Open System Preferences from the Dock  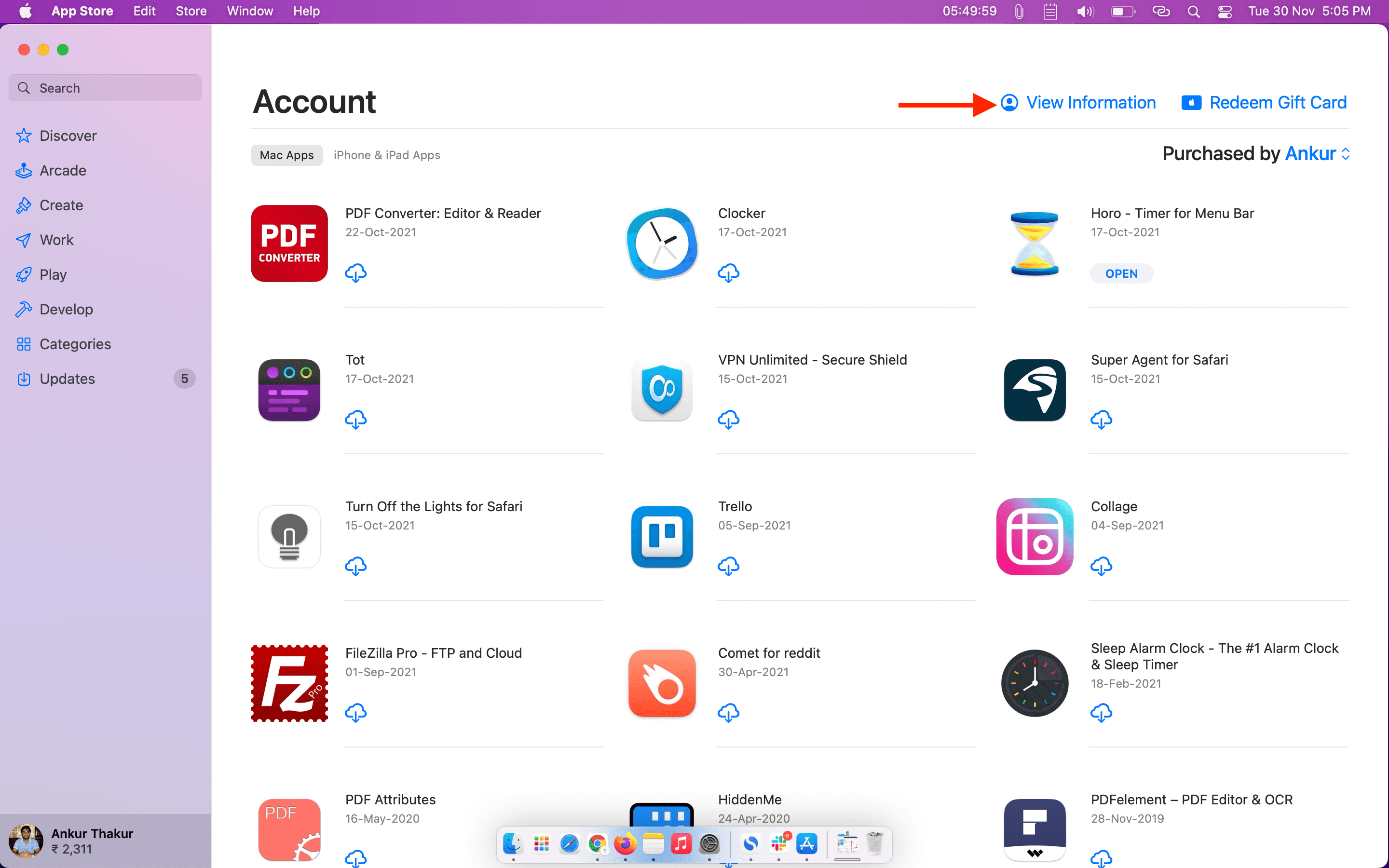point(709,844)
